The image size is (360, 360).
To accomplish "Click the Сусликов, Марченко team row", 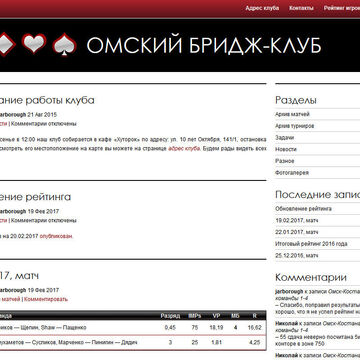I will (133, 342).
